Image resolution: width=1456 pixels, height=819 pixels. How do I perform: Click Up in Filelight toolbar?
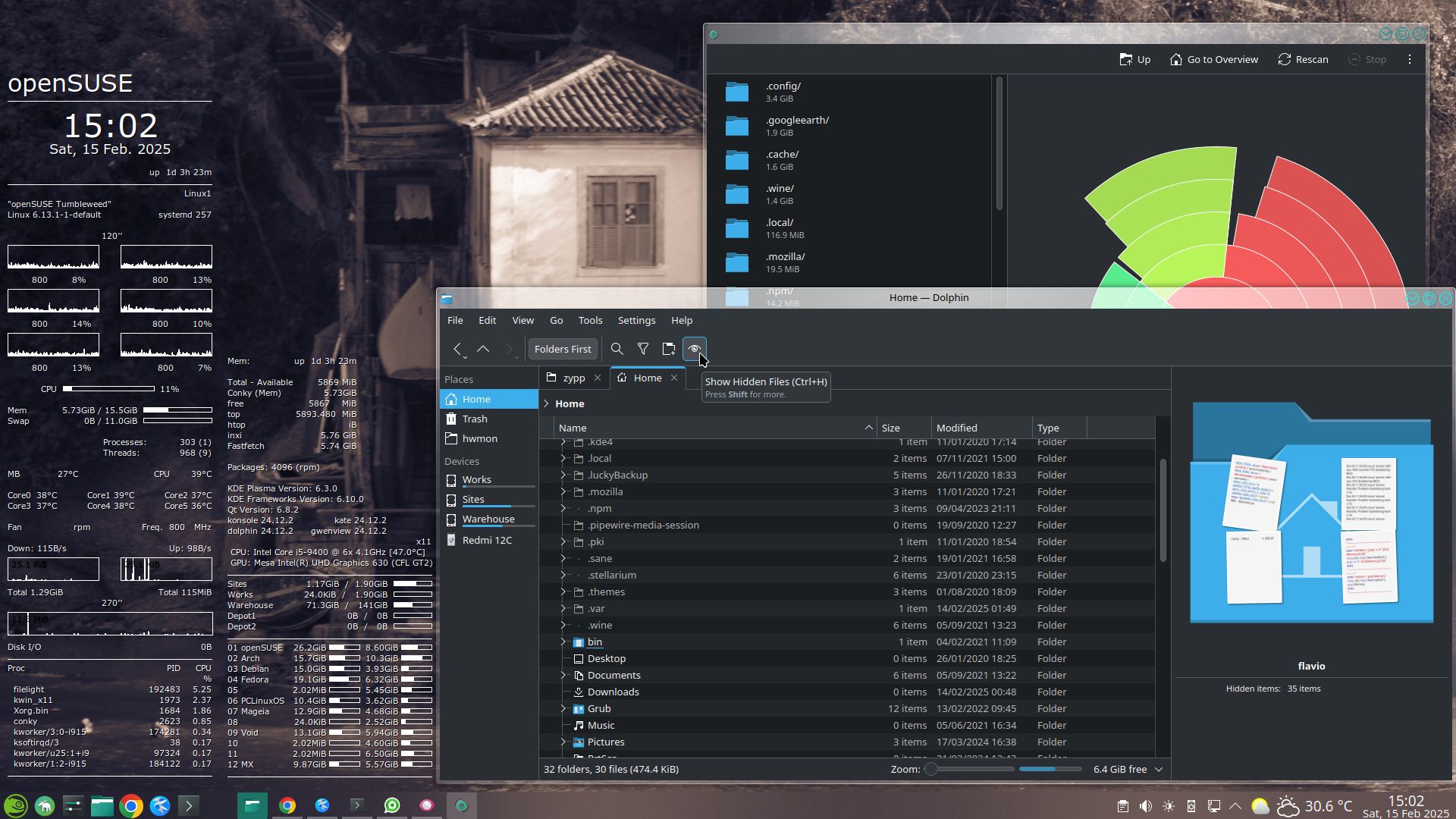(x=1135, y=59)
